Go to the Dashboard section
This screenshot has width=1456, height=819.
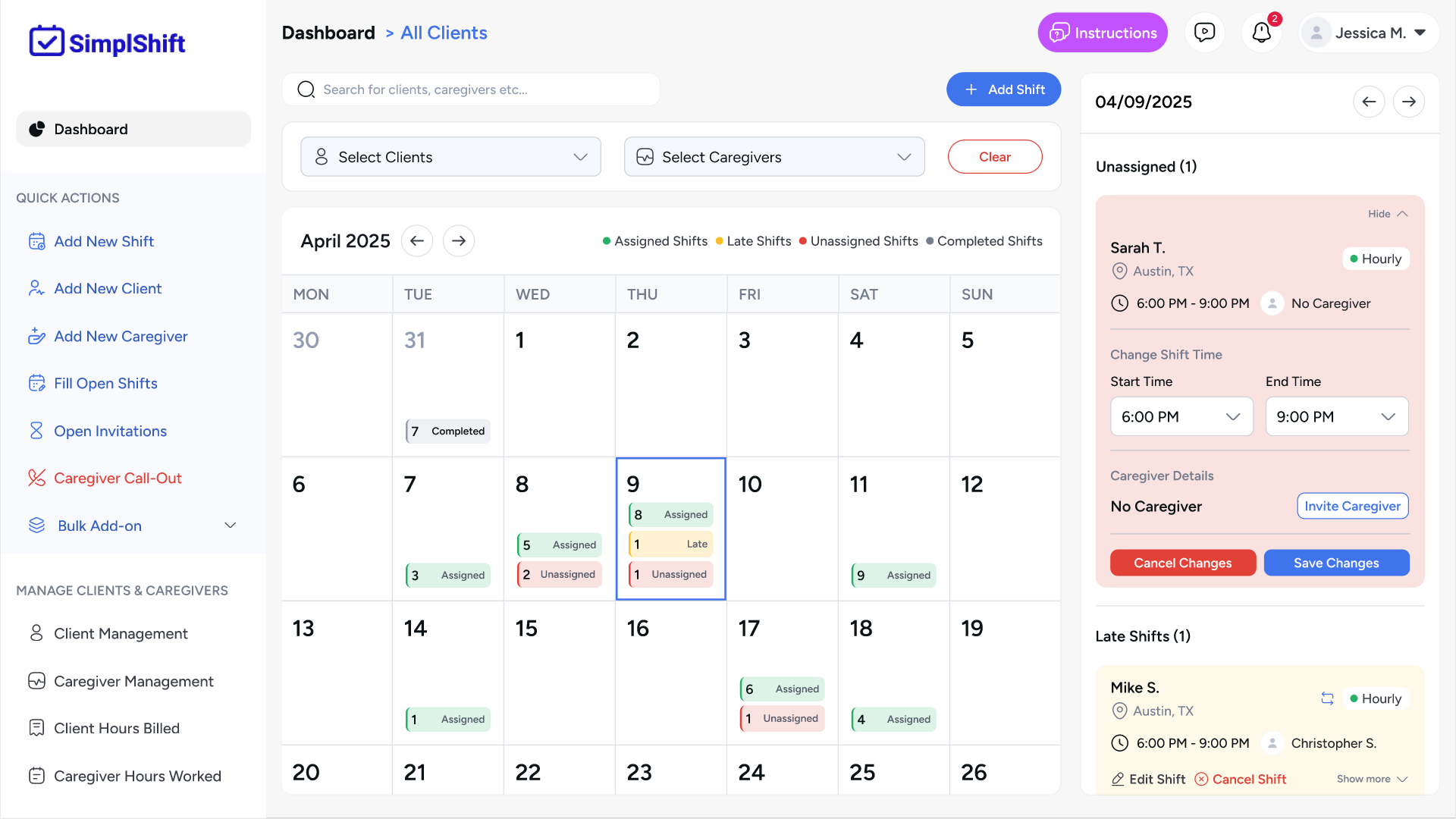(91, 129)
